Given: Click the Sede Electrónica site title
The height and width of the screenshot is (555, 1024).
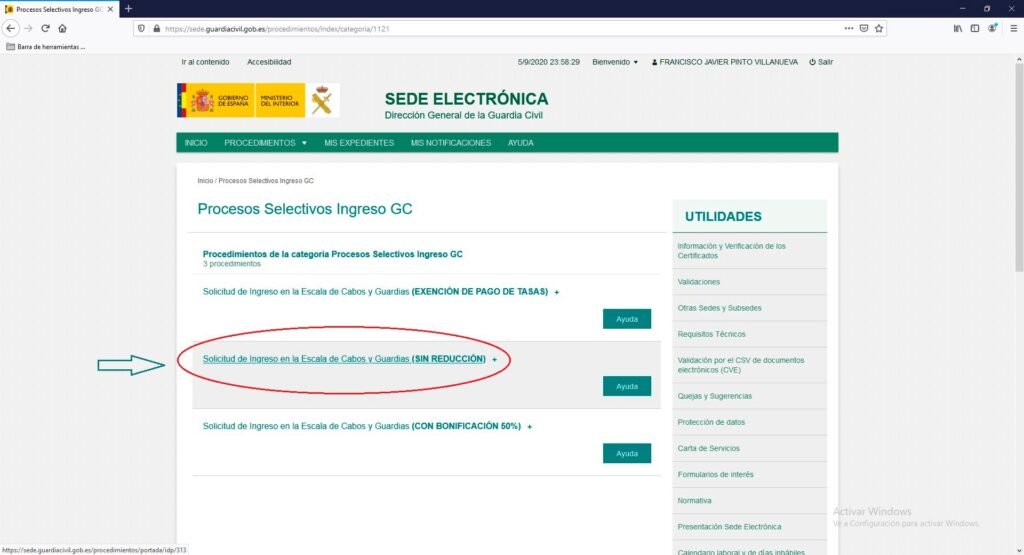Looking at the screenshot, I should click(x=466, y=99).
